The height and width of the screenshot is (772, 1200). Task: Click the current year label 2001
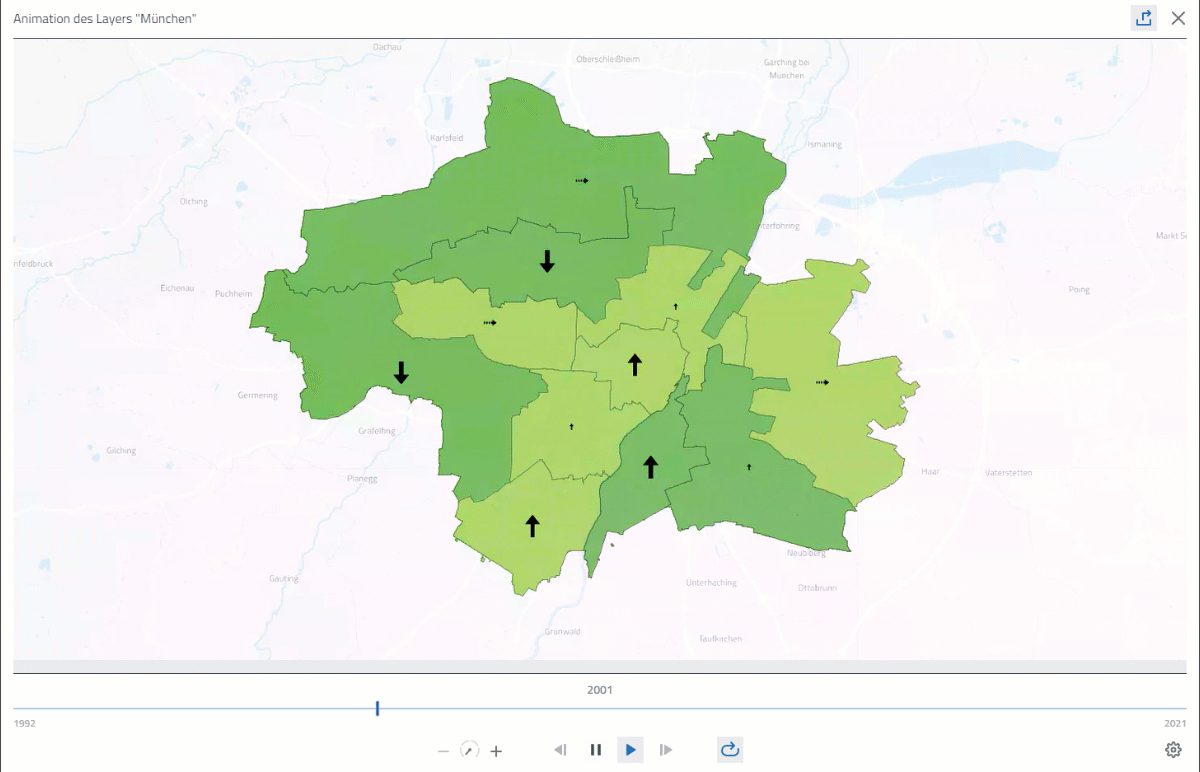600,690
